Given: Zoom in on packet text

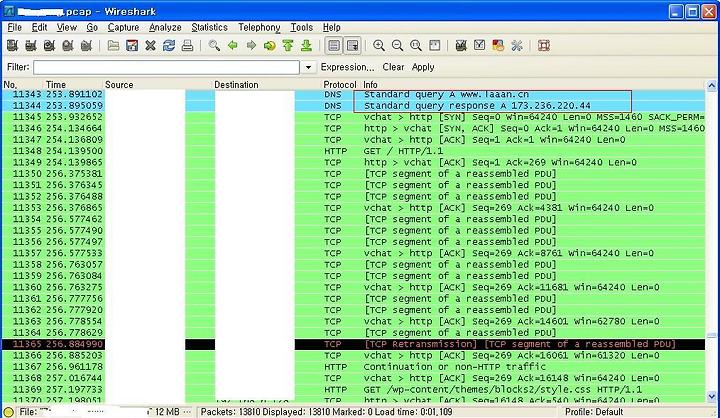Looking at the screenshot, I should point(379,45).
